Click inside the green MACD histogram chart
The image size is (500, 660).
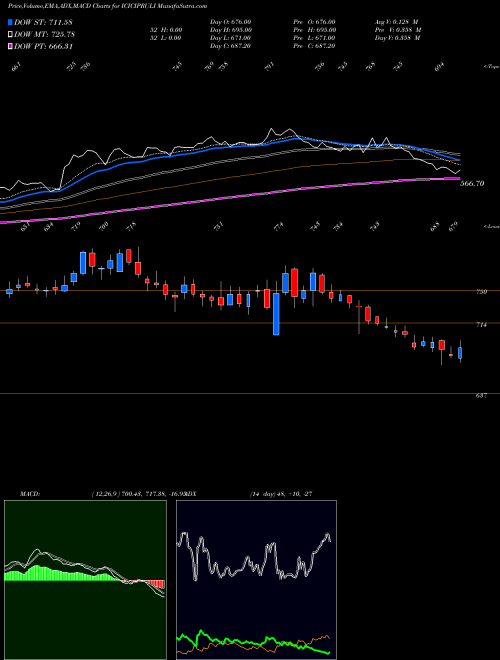pos(85,580)
